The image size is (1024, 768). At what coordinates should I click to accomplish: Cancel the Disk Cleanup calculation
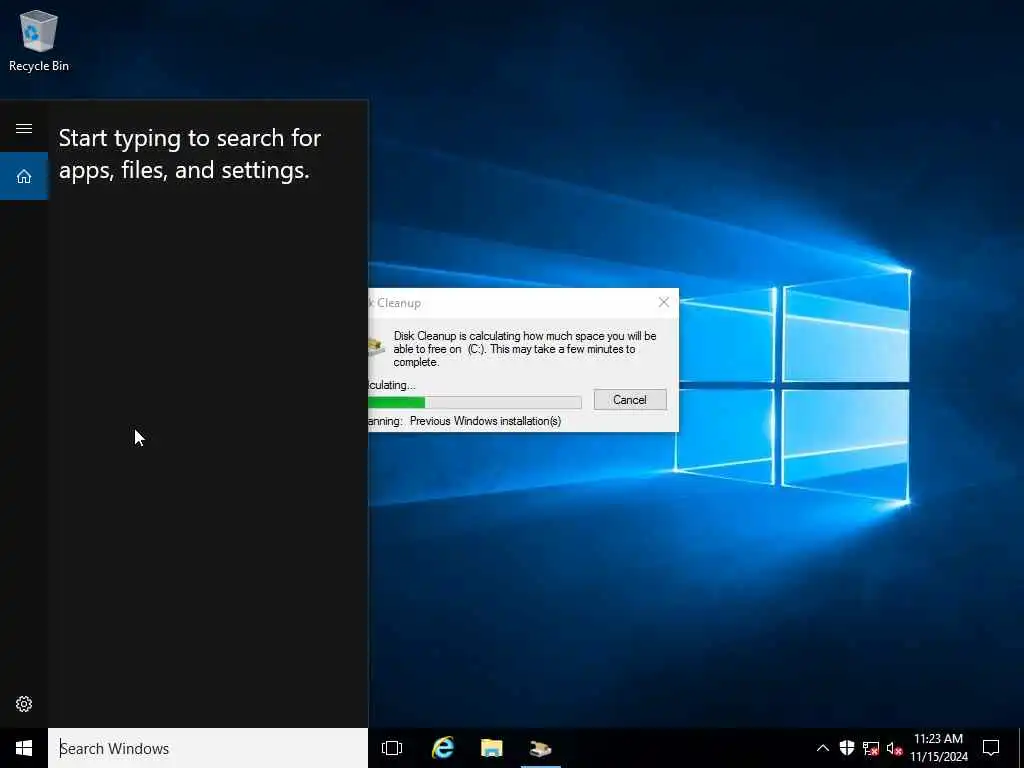point(630,400)
